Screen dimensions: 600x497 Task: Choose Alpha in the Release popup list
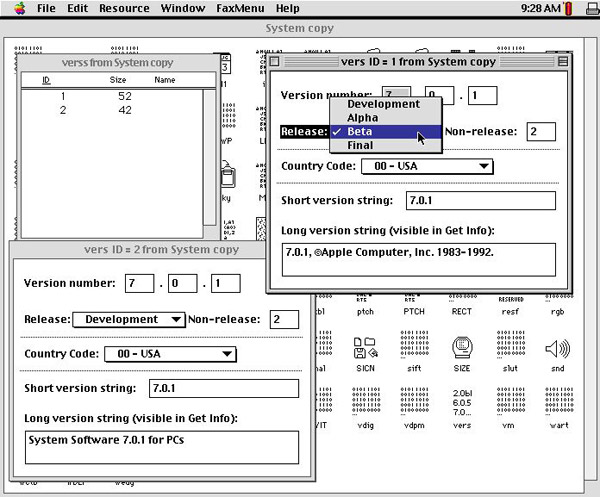pyautogui.click(x=362, y=118)
